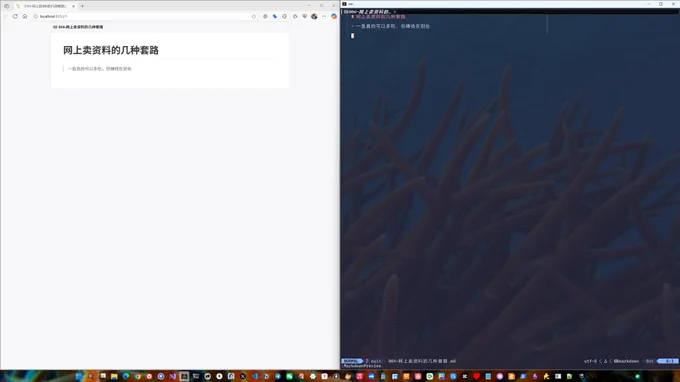Open browser Settings and more menu

[324, 16]
